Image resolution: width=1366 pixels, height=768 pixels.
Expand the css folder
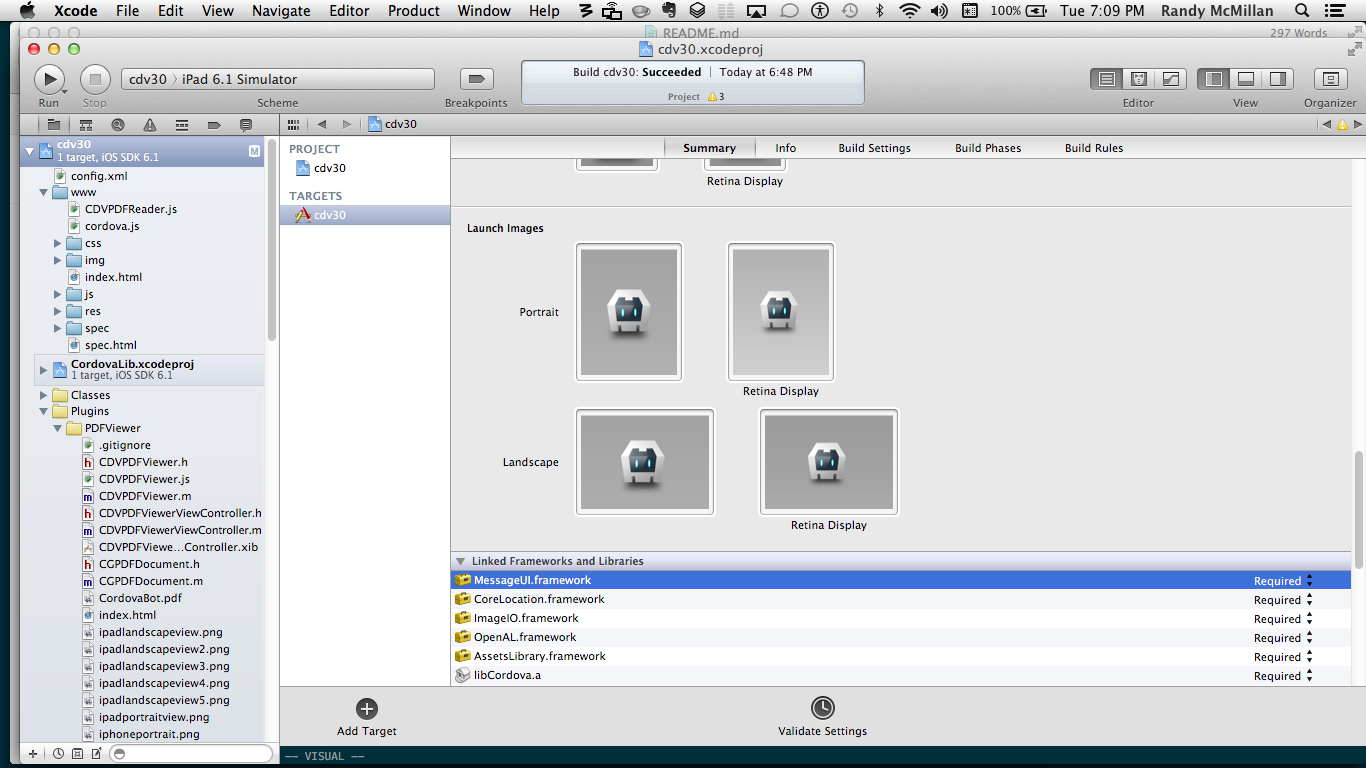pyautogui.click(x=58, y=243)
